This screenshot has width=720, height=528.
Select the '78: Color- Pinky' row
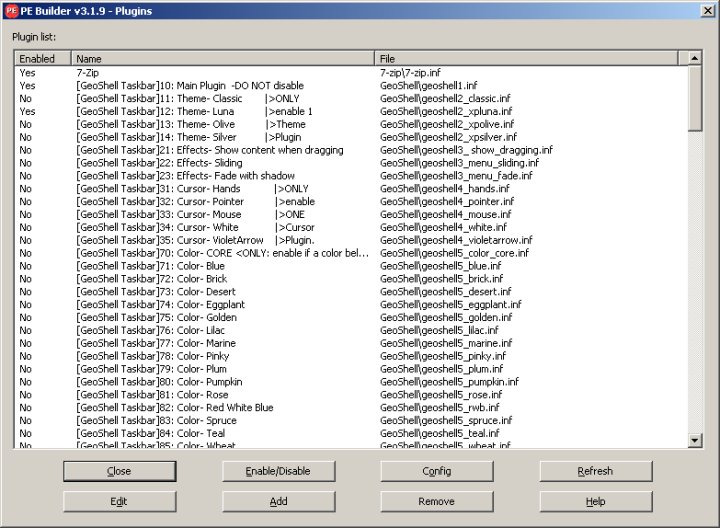351,355
